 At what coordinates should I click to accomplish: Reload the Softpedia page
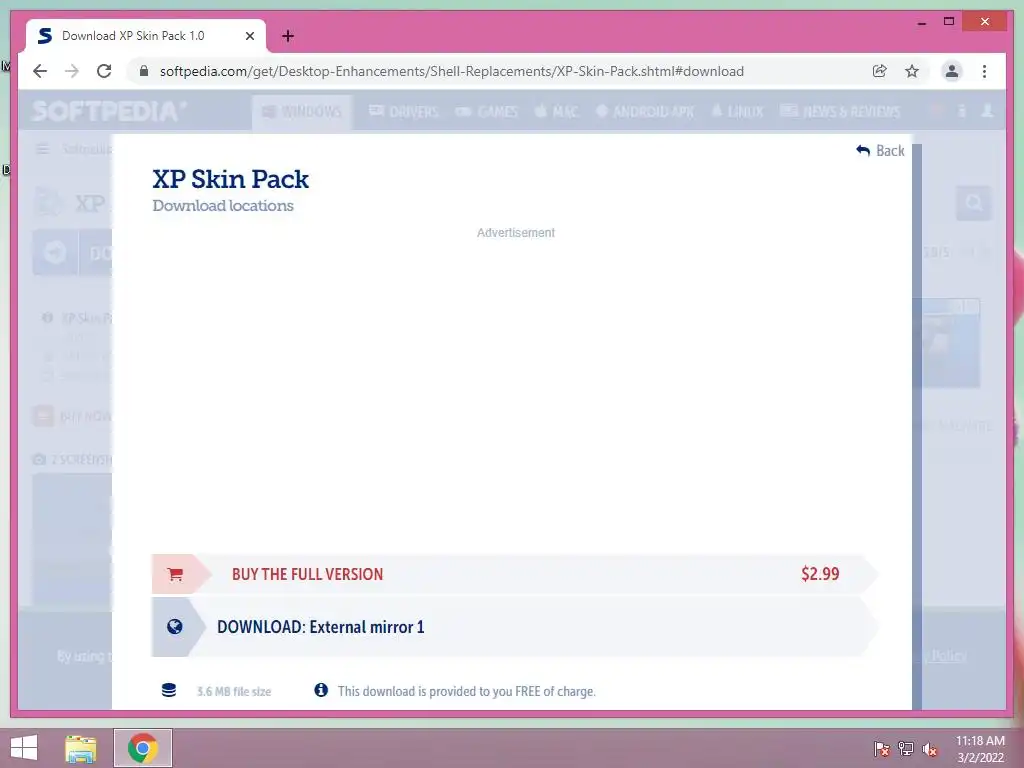tap(104, 71)
